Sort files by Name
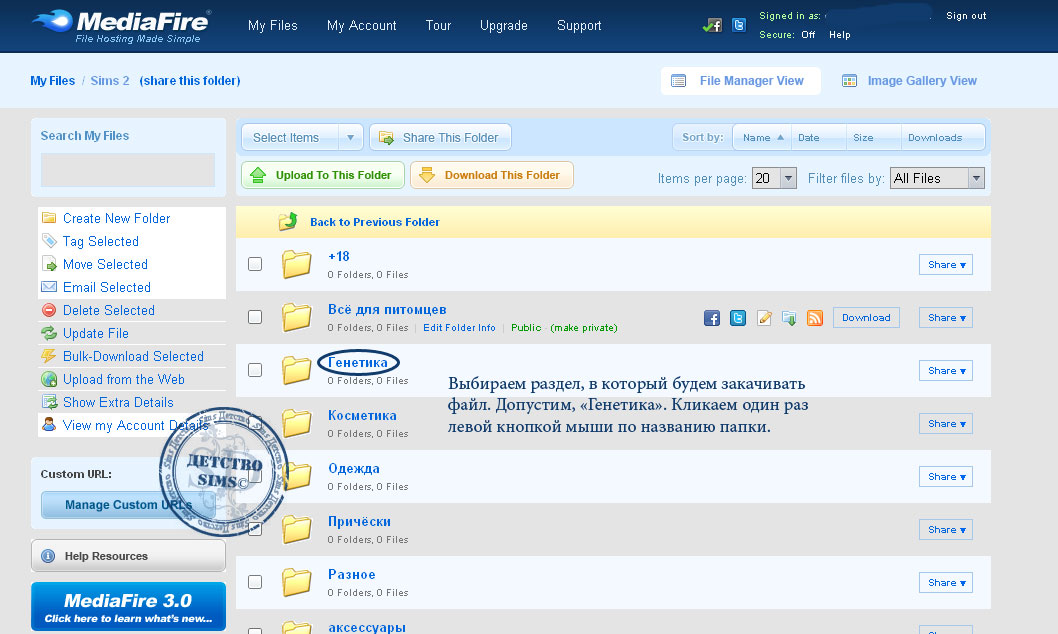1058x634 pixels. point(762,138)
